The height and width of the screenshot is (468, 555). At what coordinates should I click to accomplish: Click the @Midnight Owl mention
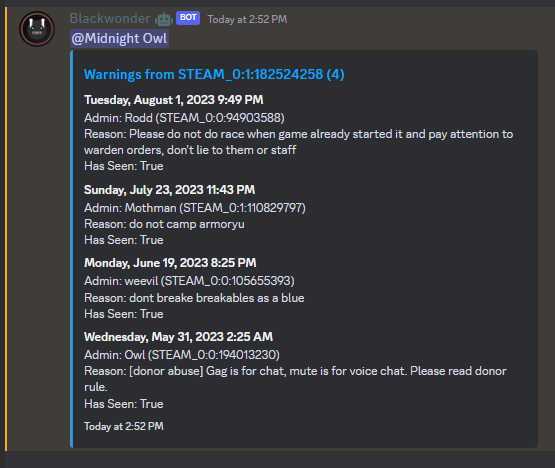pos(119,39)
